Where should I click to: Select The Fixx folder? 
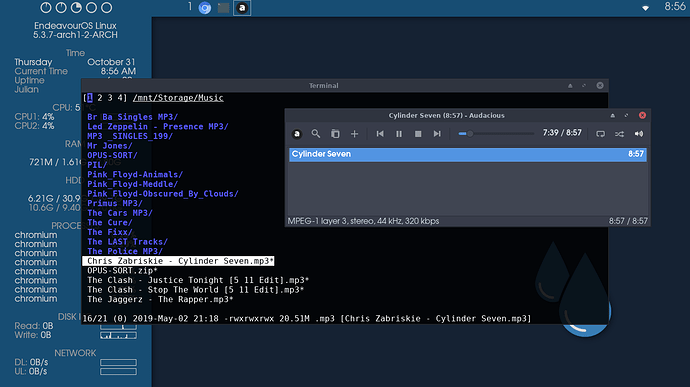(x=110, y=232)
